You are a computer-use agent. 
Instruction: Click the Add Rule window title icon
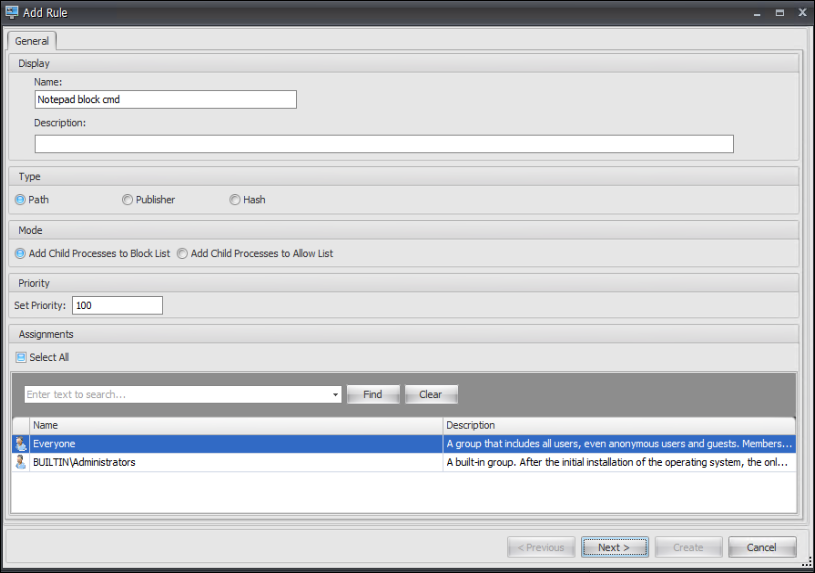click(11, 12)
